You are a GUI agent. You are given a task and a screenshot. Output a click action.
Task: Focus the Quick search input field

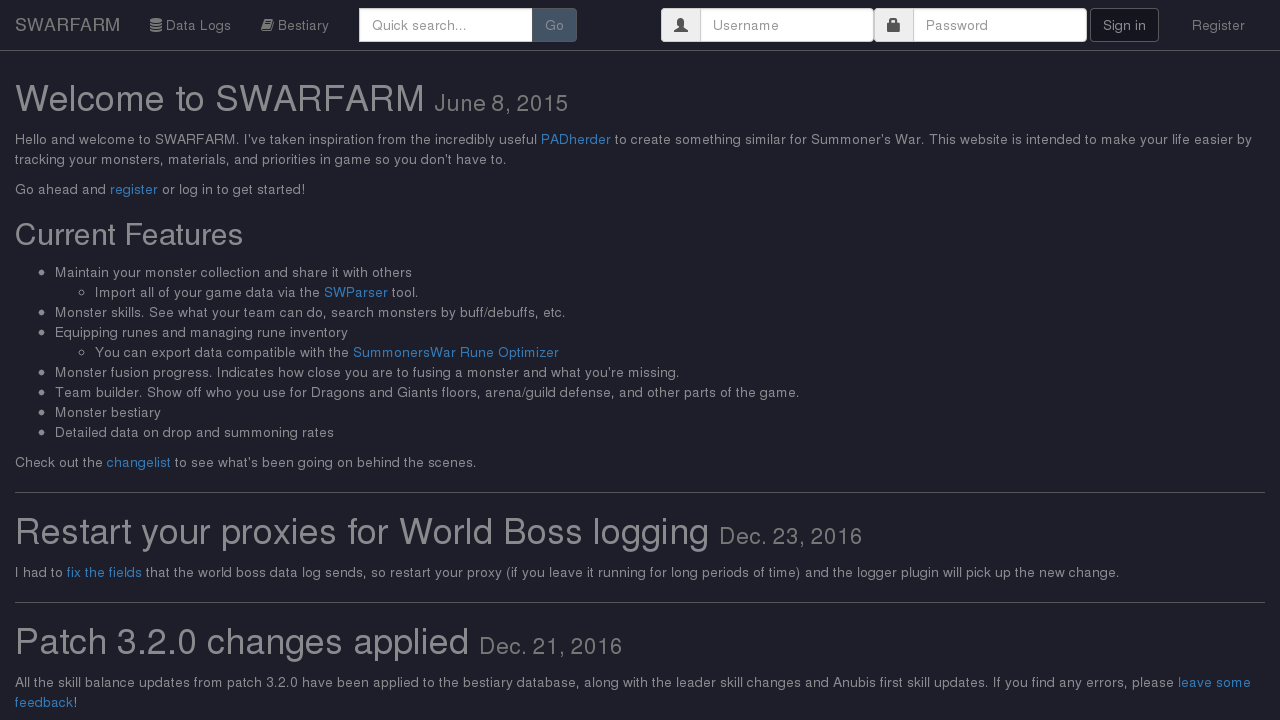click(x=446, y=25)
